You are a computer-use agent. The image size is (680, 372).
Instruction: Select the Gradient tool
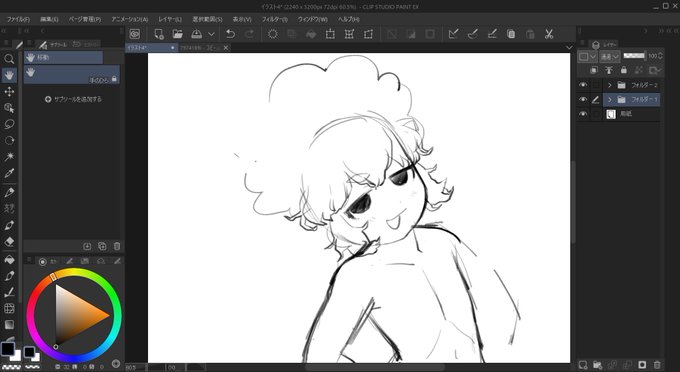9,324
